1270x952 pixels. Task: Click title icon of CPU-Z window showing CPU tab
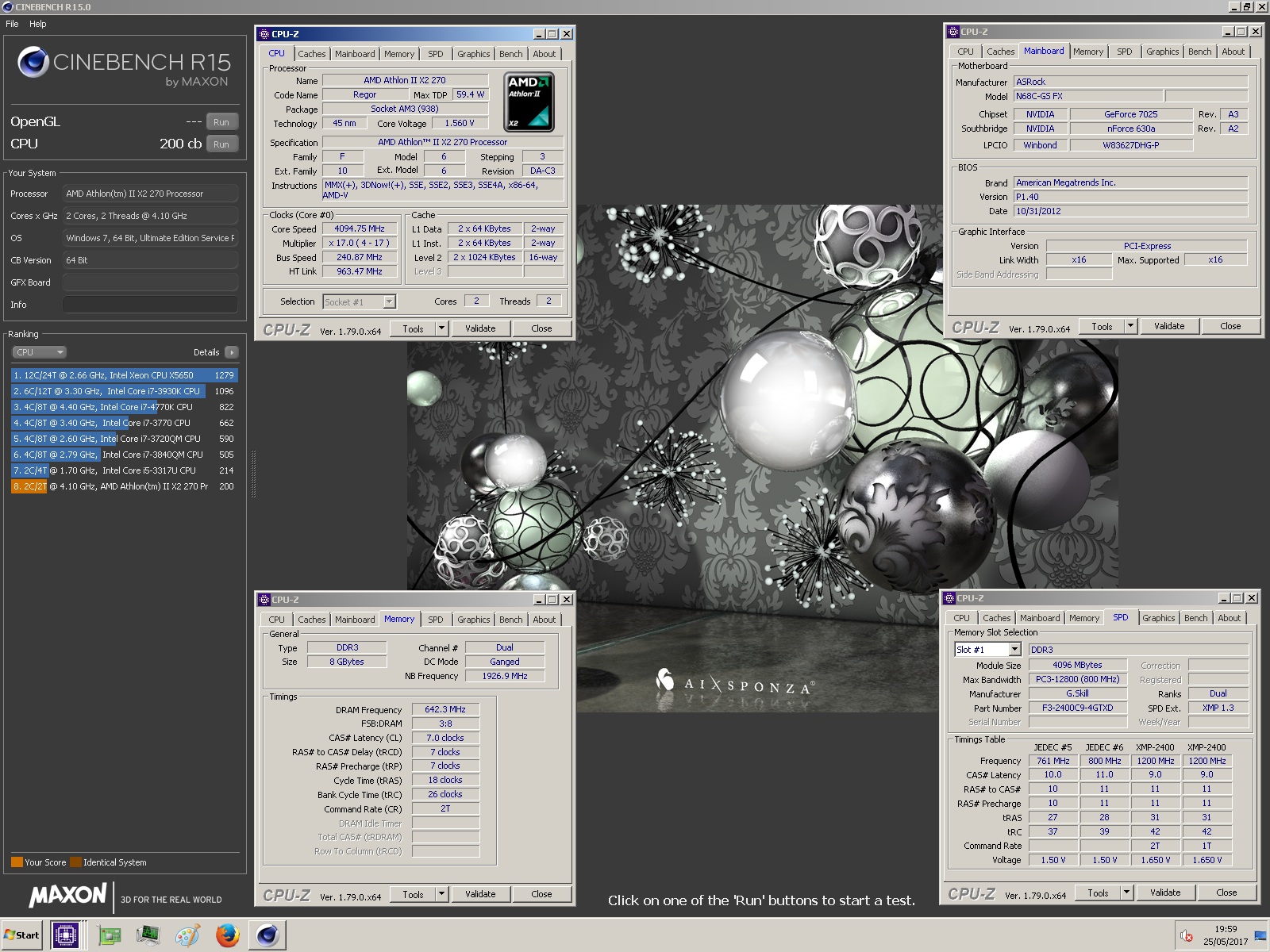point(265,34)
